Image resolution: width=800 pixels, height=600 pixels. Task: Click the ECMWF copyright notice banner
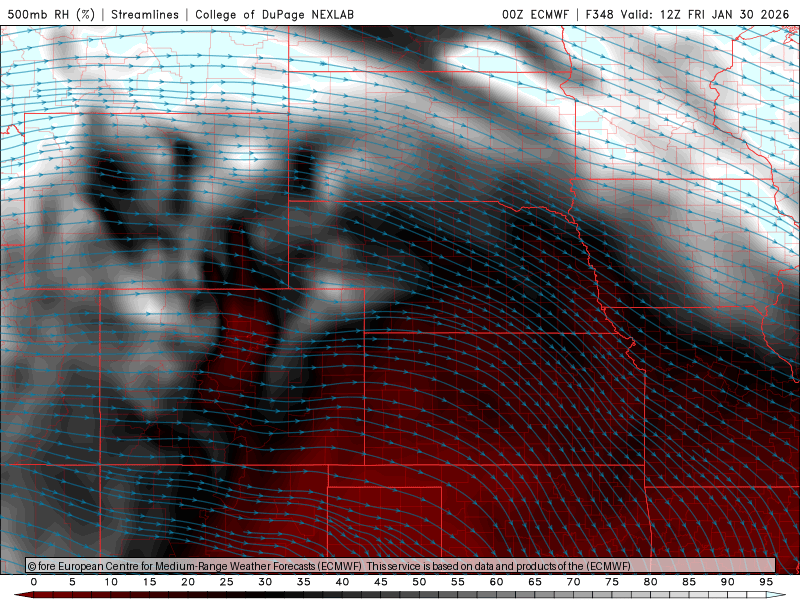401,565
